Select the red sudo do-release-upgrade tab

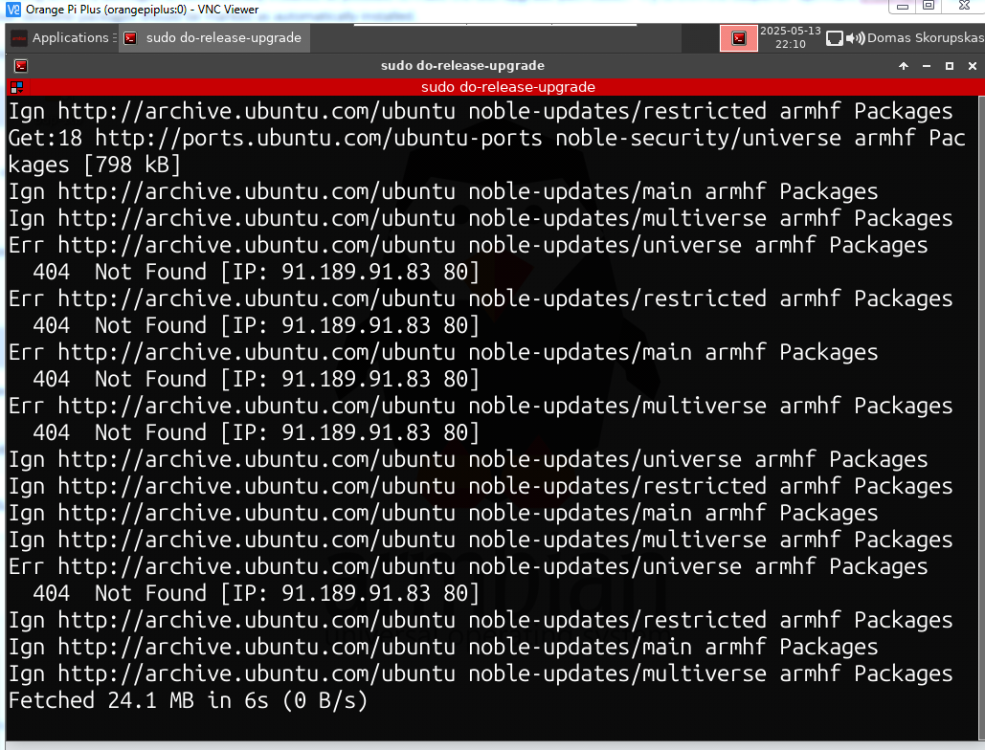[x=508, y=87]
